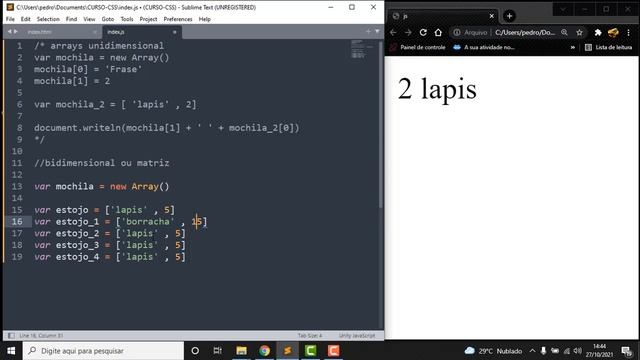Click the estojo_4 variable on line 19
Image resolution: width=640 pixels, height=360 pixels.
(78, 257)
